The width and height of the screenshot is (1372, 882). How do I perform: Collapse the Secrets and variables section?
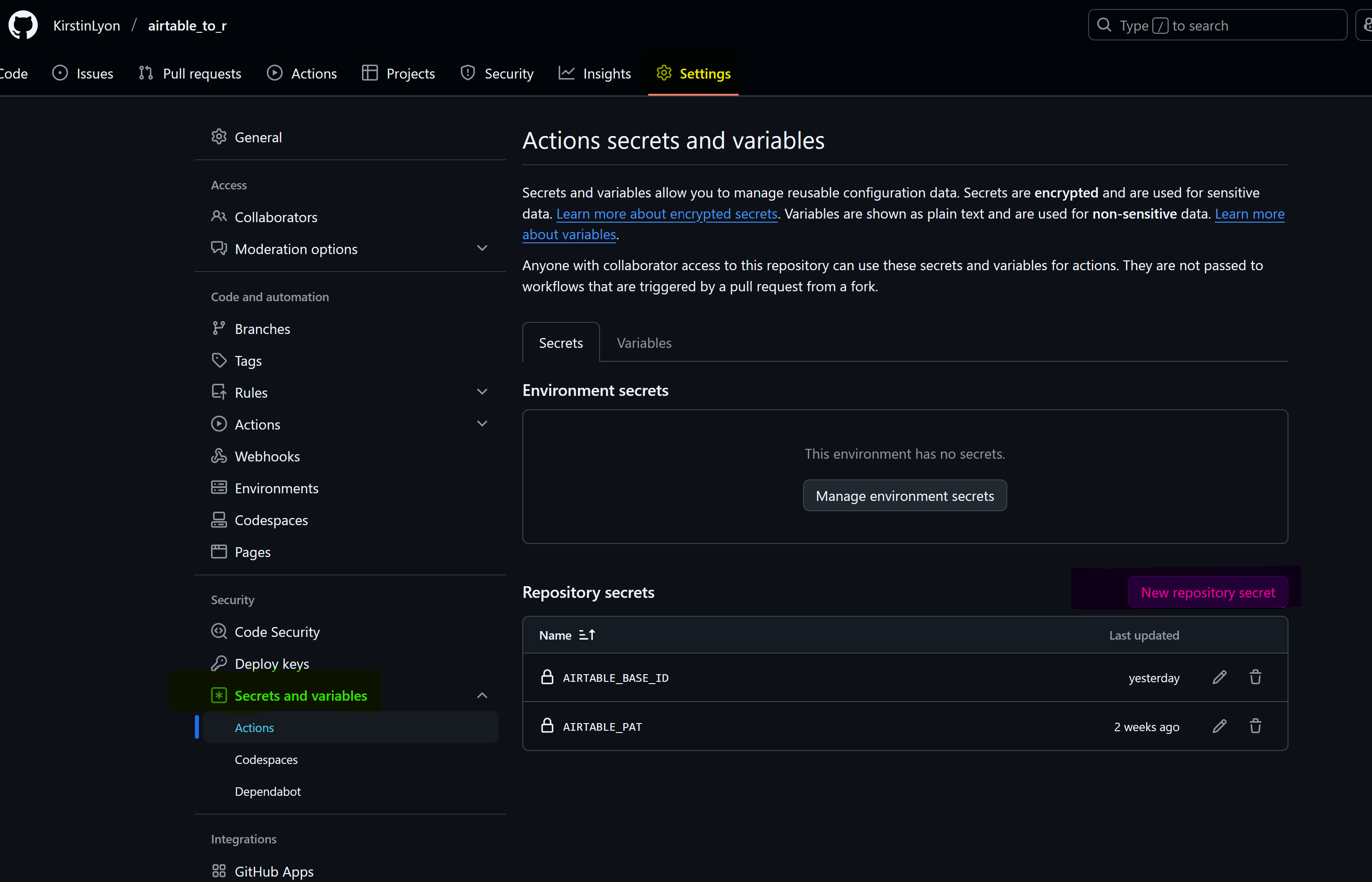(482, 696)
